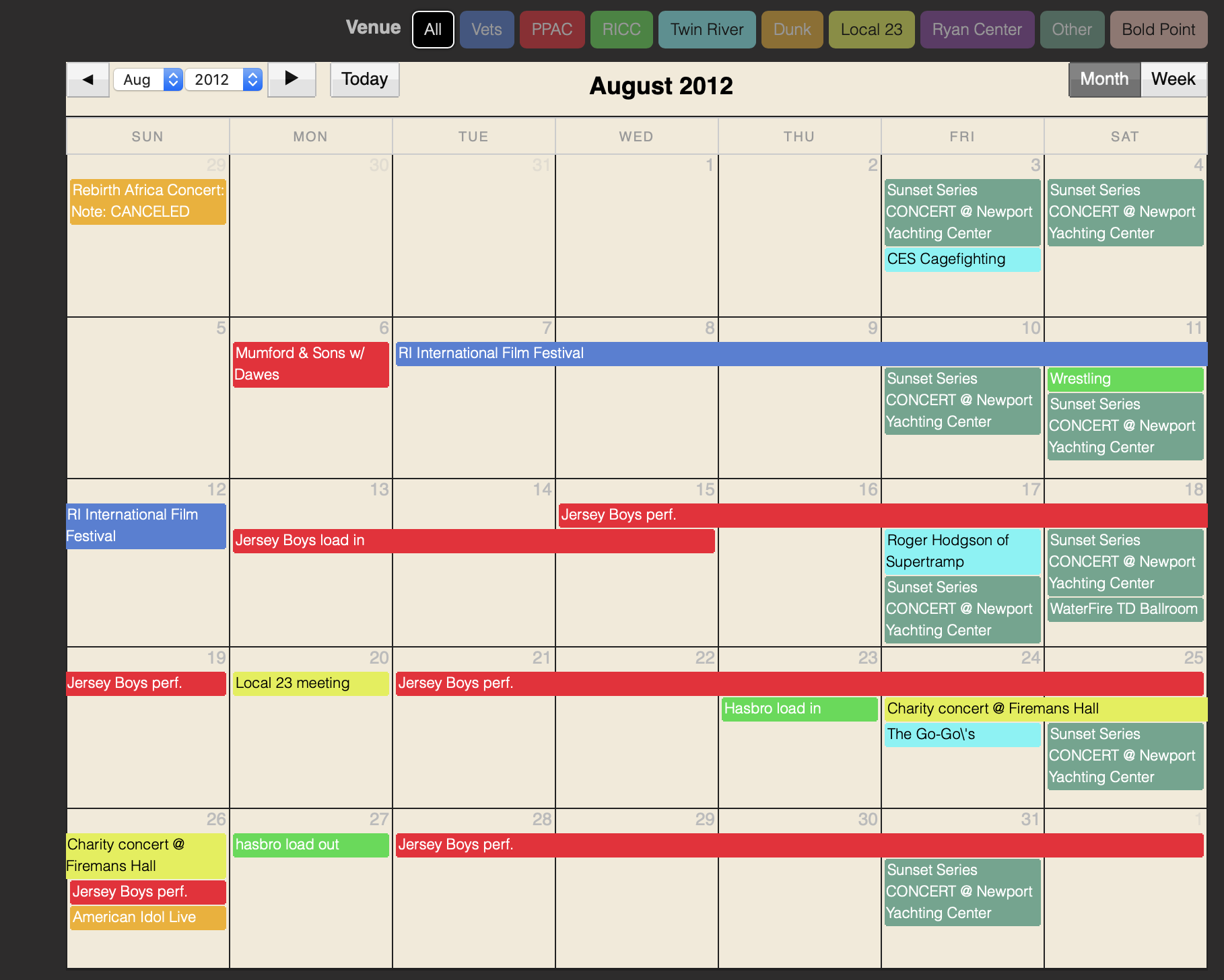
Task: Go to previous month arrow
Action: (88, 79)
